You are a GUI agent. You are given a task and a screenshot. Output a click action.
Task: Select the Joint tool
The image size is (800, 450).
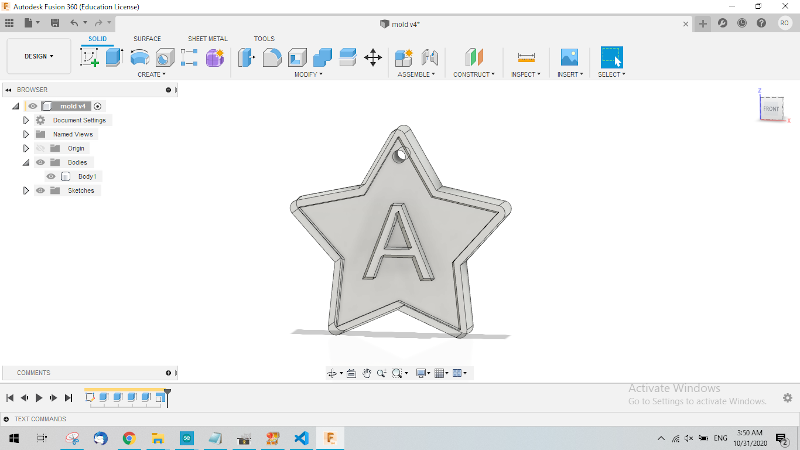click(x=430, y=57)
